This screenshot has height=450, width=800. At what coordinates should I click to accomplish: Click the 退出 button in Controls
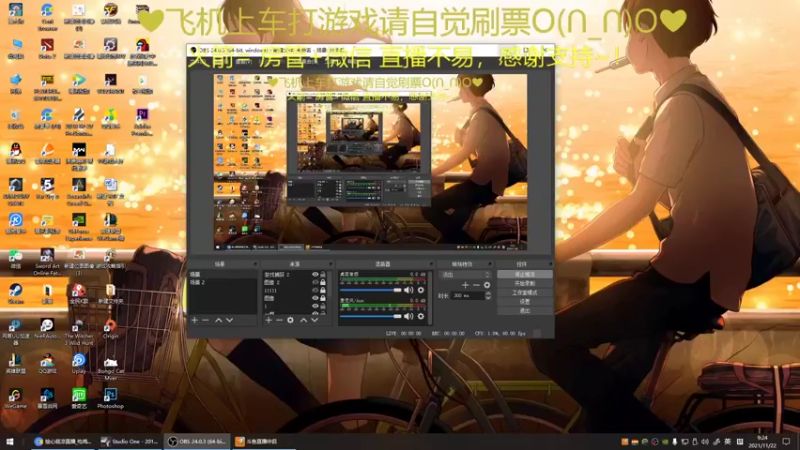(x=524, y=311)
